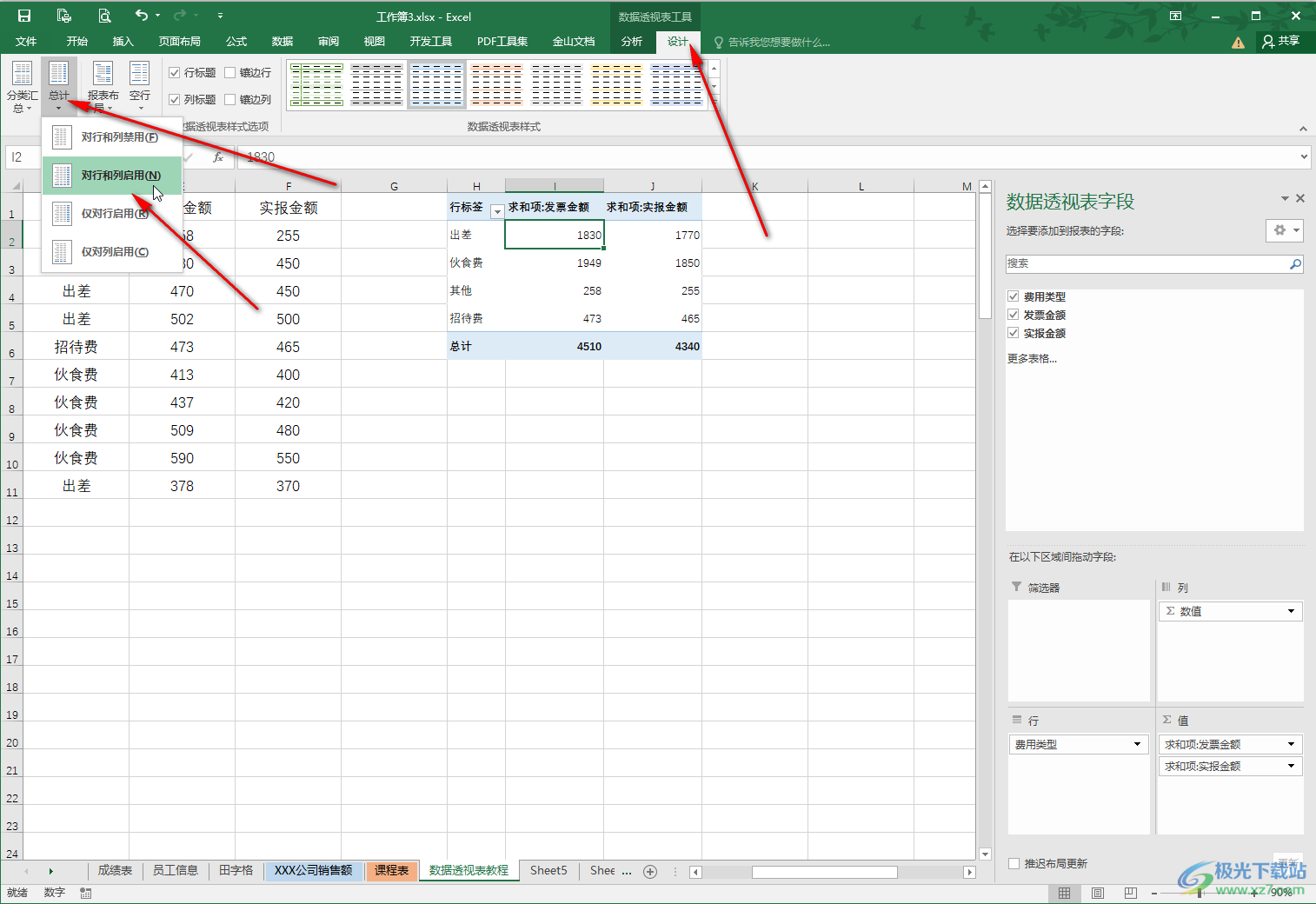
Task: Save the workbook with the floppy icon
Action: point(24,16)
